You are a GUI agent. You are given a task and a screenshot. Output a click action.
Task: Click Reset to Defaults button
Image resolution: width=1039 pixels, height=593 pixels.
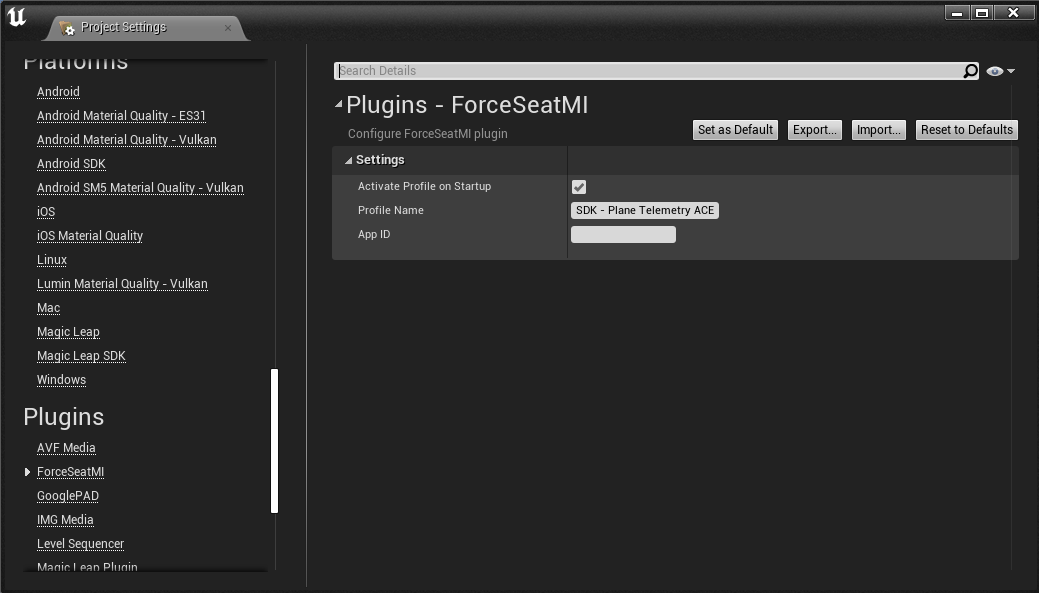pyautogui.click(x=966, y=130)
